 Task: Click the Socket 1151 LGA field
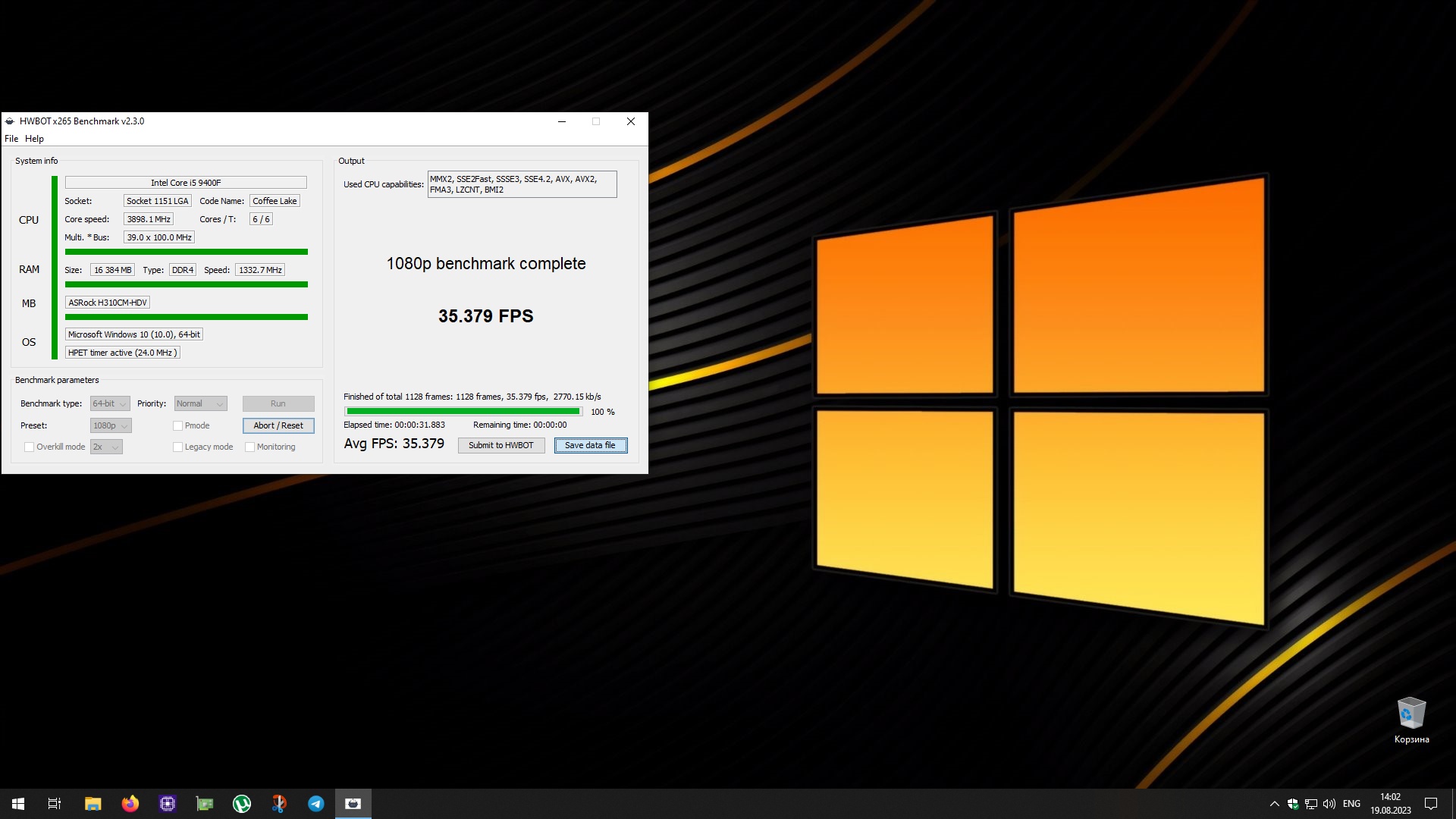[x=157, y=201]
